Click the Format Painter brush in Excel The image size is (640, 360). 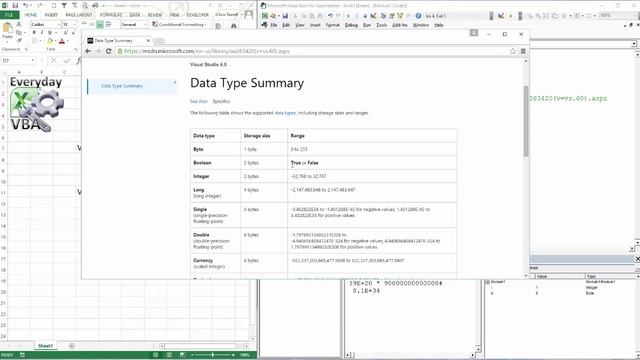point(19,40)
